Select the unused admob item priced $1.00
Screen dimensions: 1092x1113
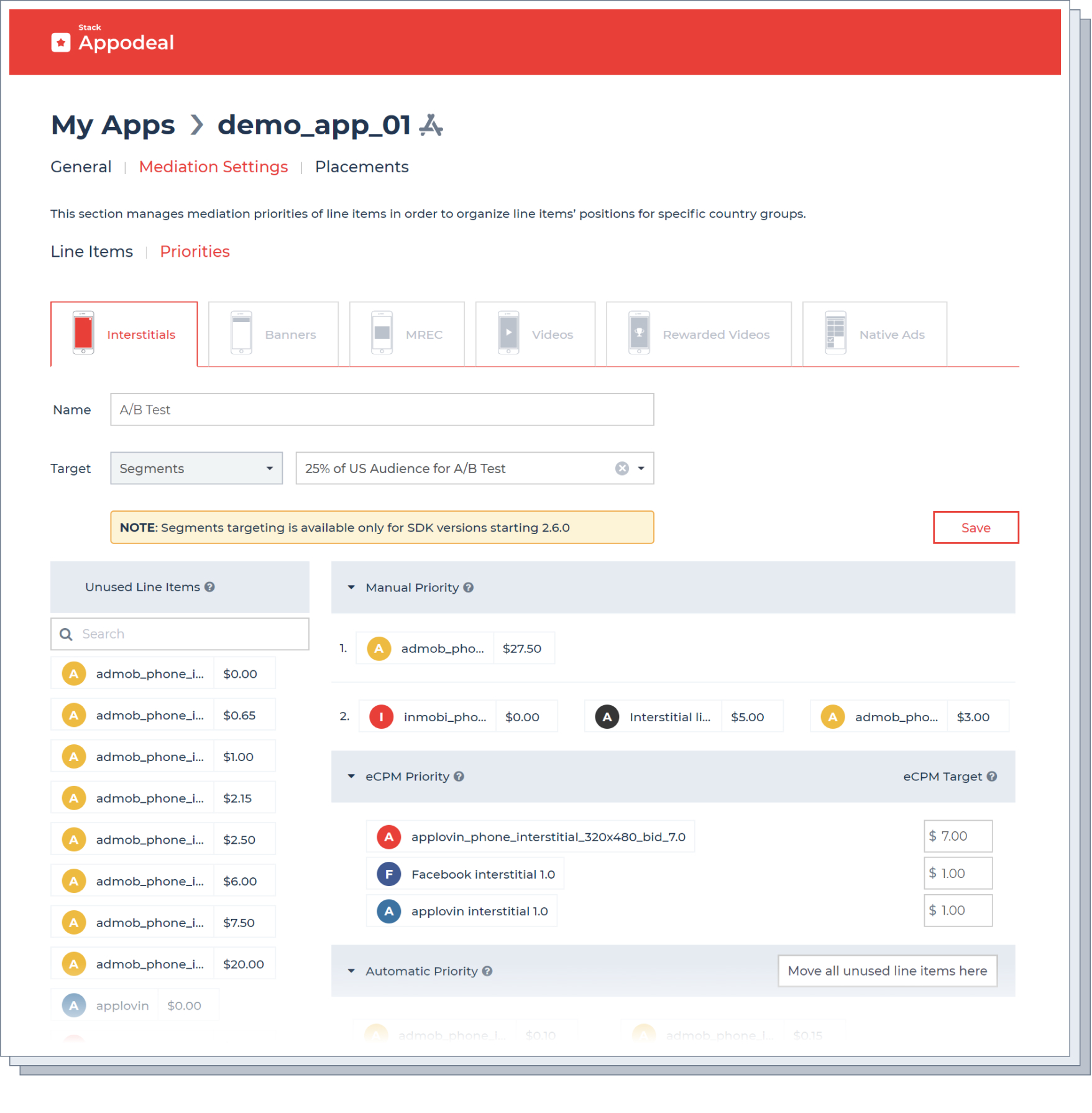163,757
